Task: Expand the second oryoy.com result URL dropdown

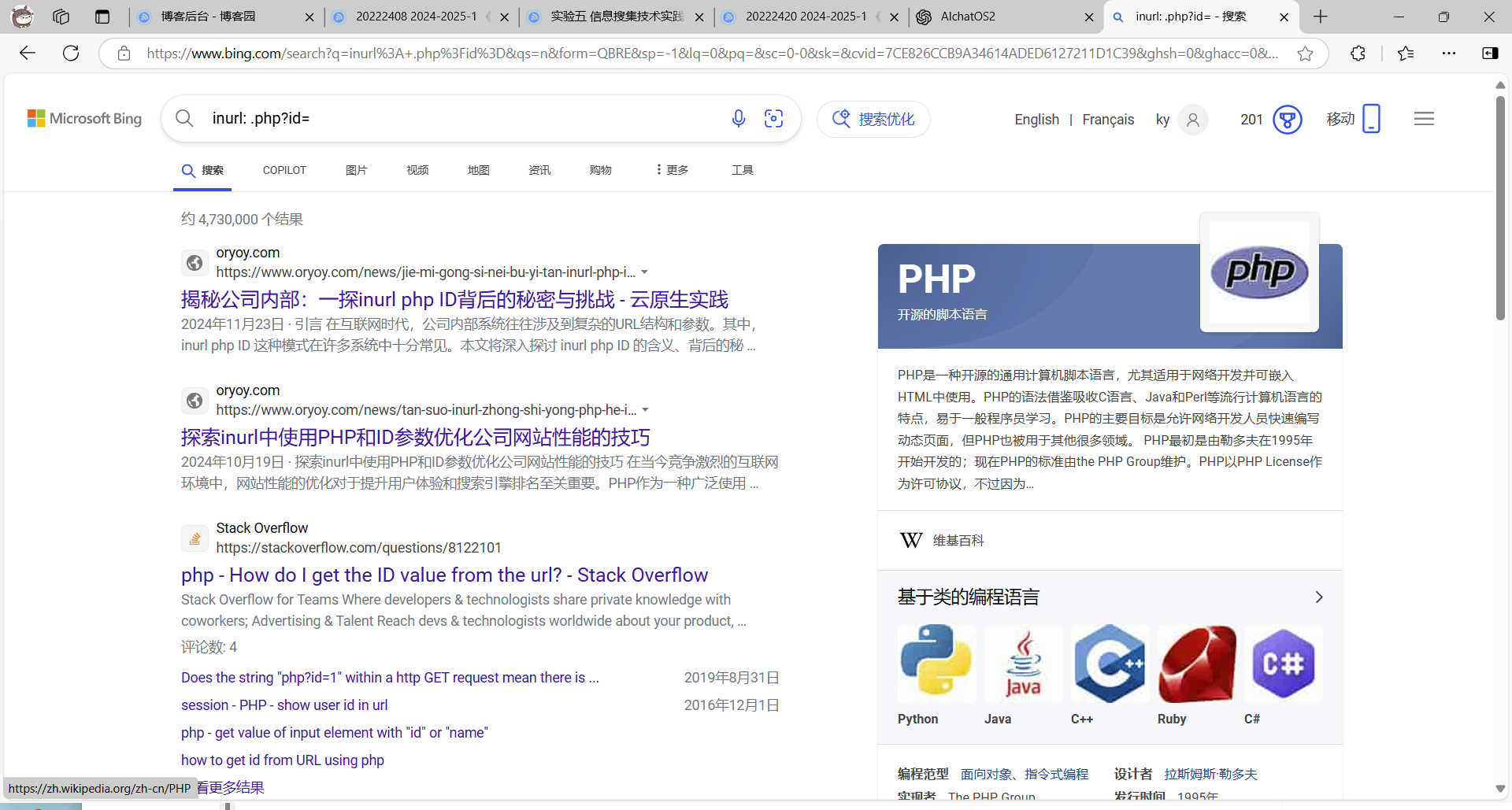Action: pyautogui.click(x=645, y=410)
